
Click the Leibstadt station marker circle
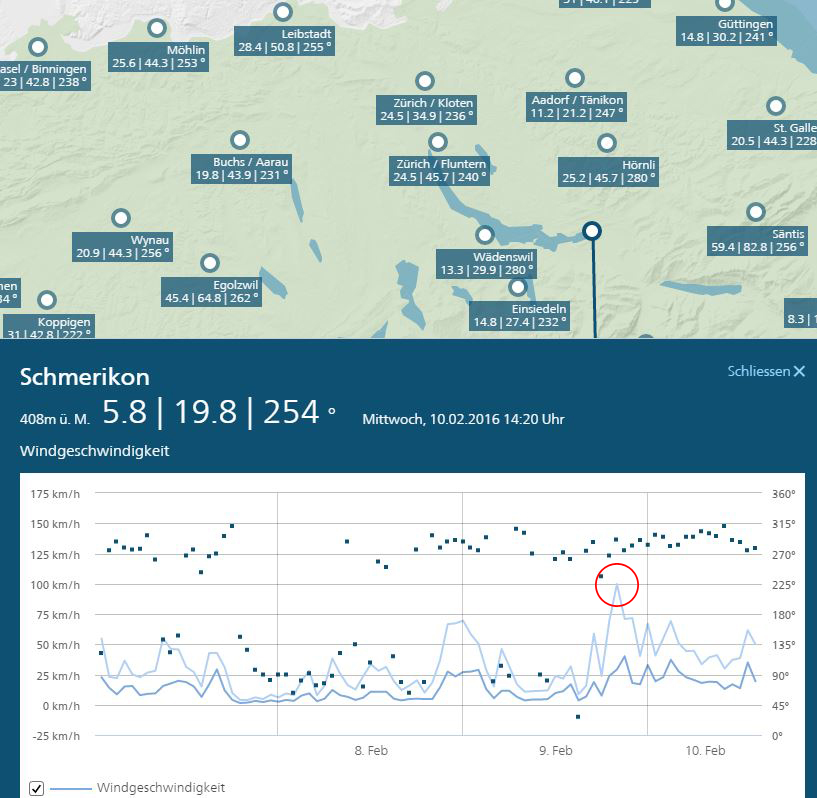[283, 11]
